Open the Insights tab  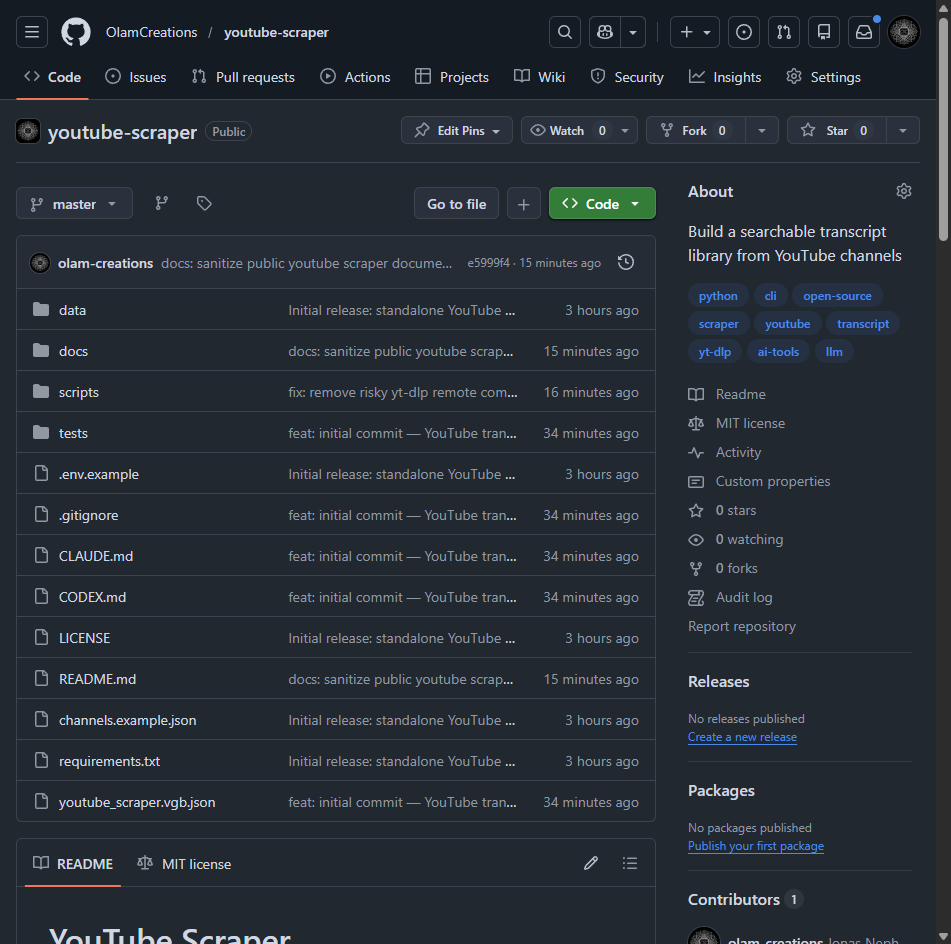(725, 77)
